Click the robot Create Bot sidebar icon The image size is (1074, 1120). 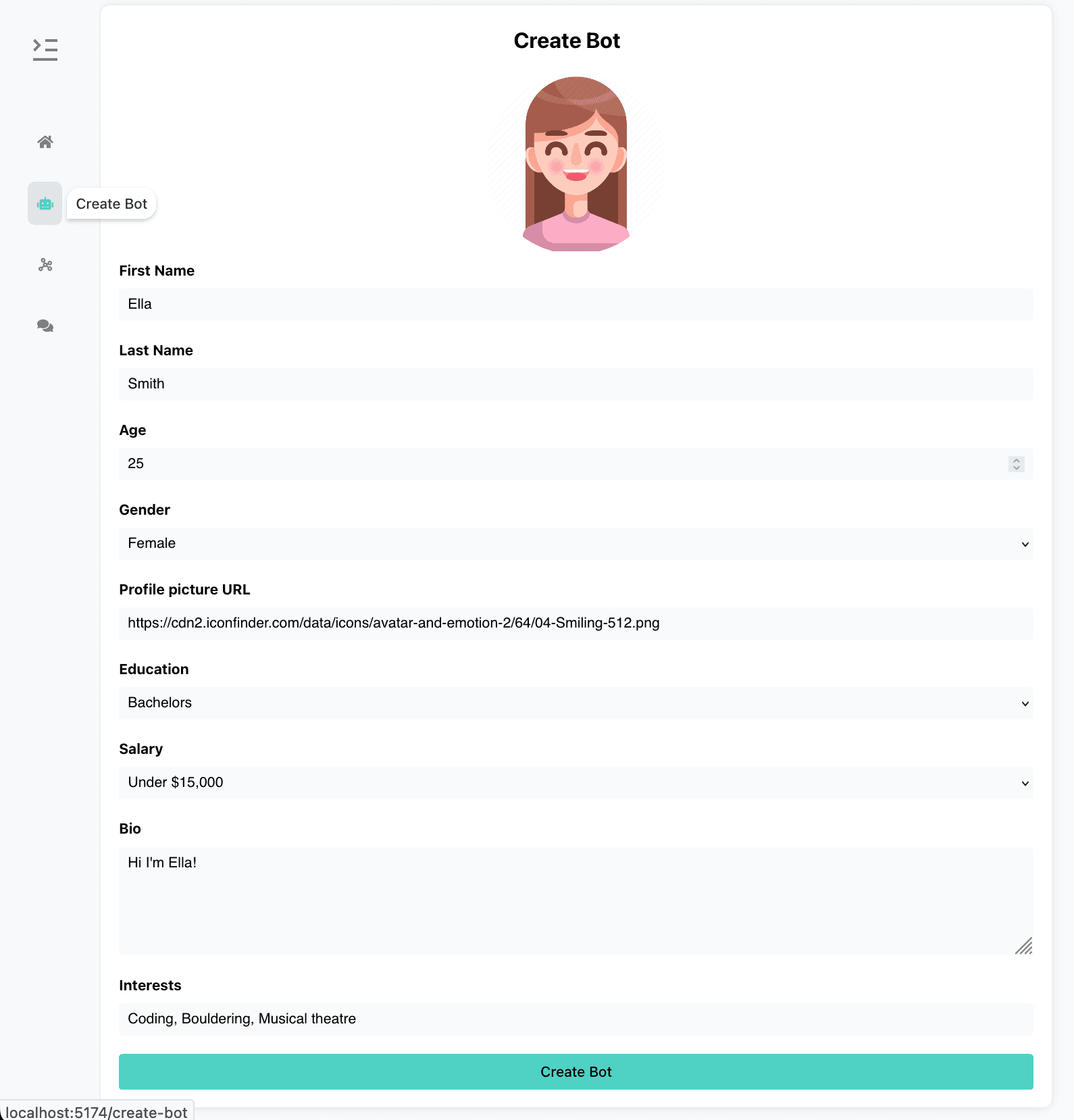[45, 203]
